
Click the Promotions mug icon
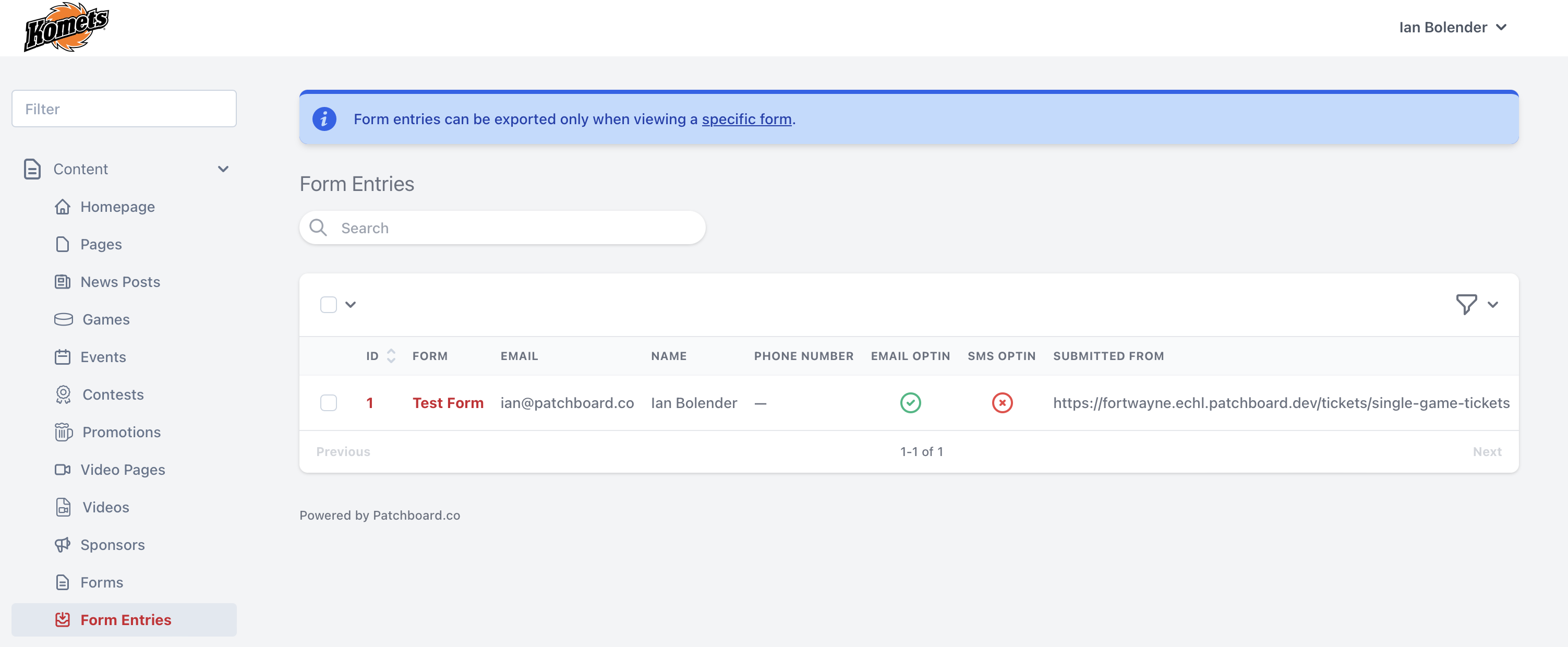[x=63, y=432]
